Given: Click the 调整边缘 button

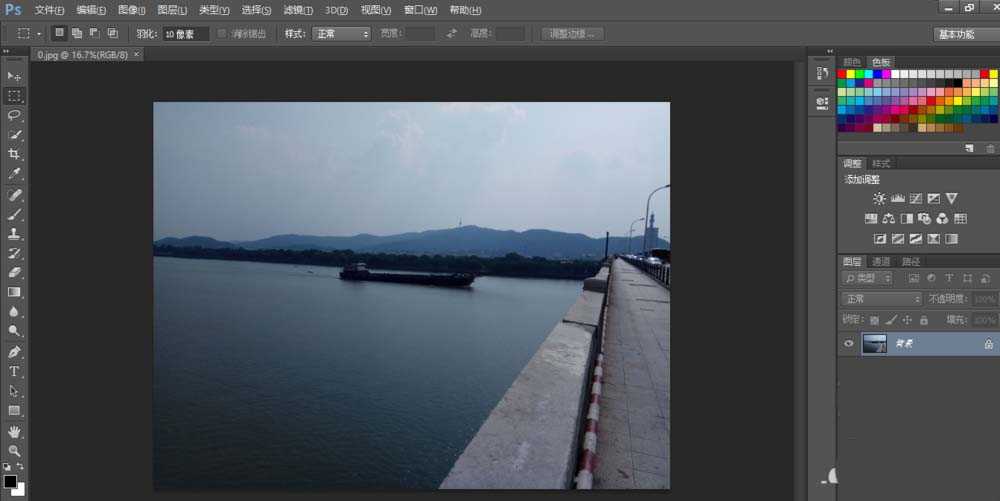Looking at the screenshot, I should tap(573, 33).
